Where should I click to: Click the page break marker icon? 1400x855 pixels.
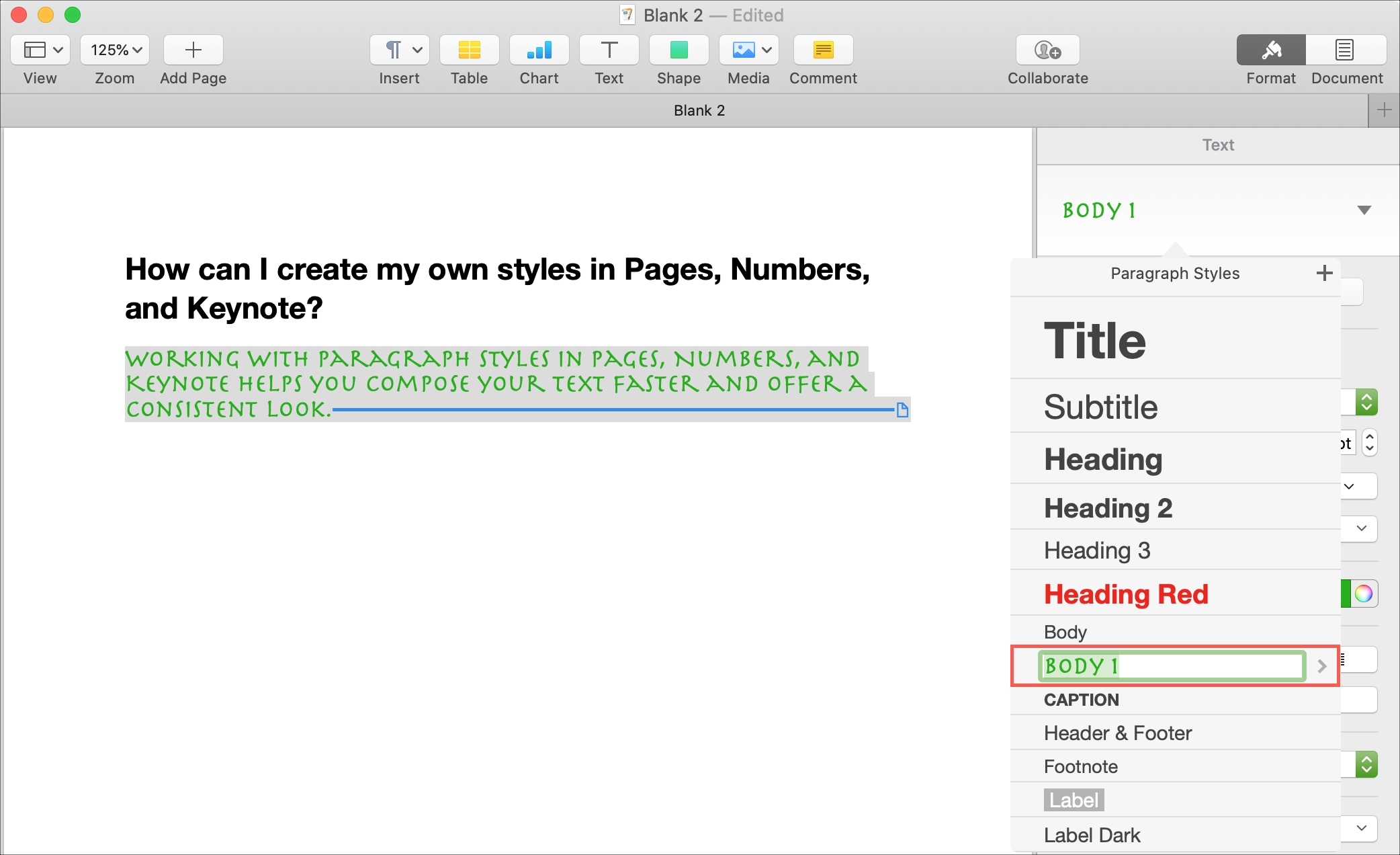coord(902,409)
